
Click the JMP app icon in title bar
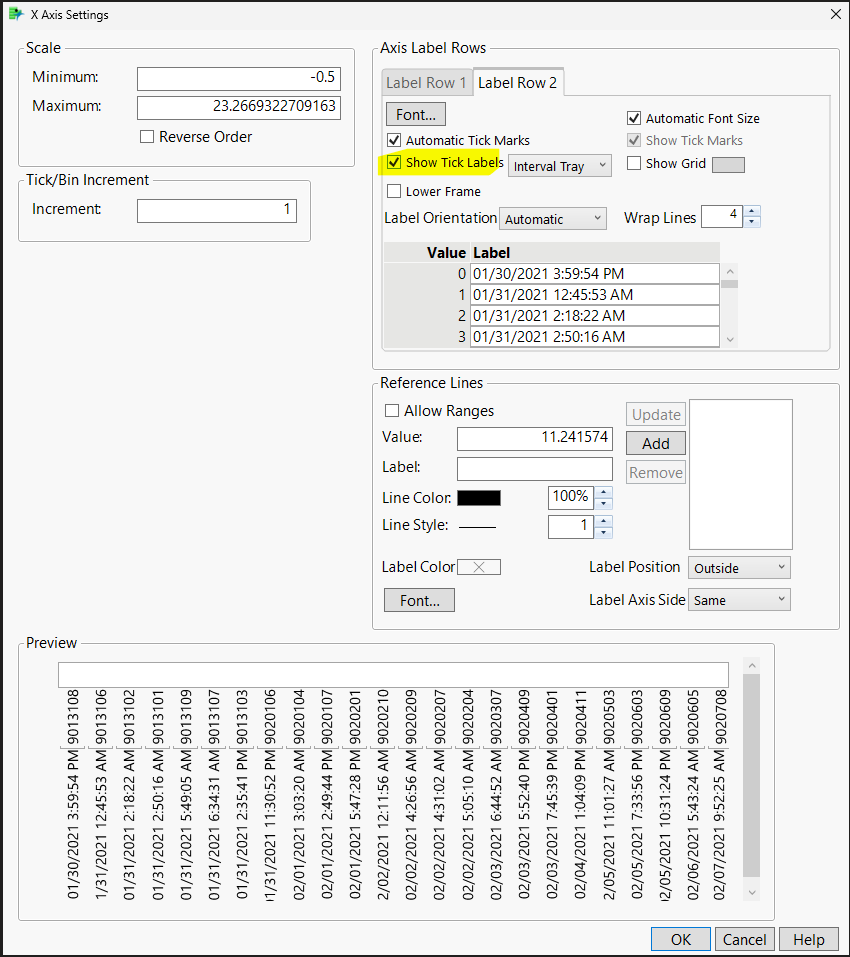pos(16,14)
